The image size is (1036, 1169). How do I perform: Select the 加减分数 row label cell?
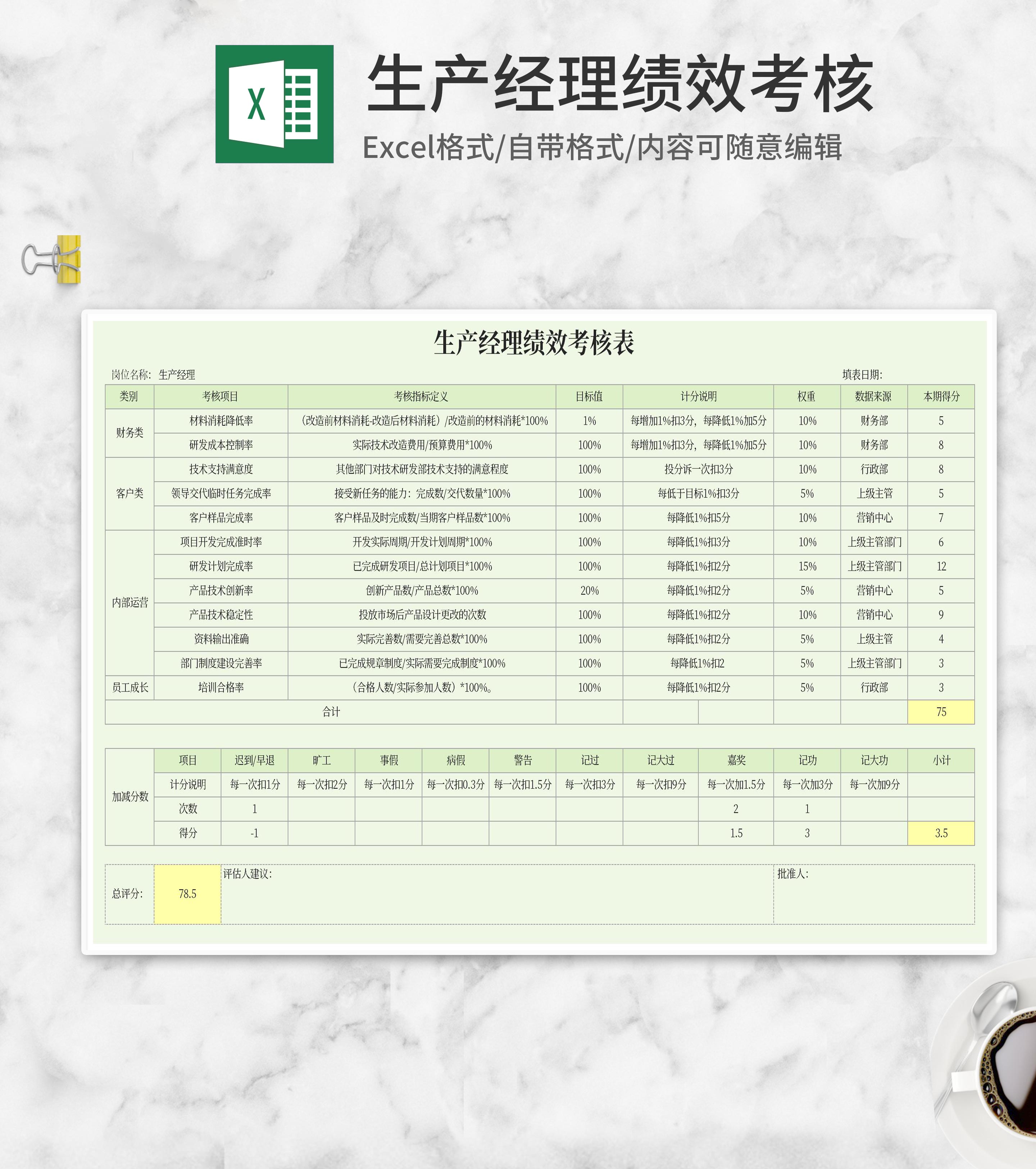[129, 797]
